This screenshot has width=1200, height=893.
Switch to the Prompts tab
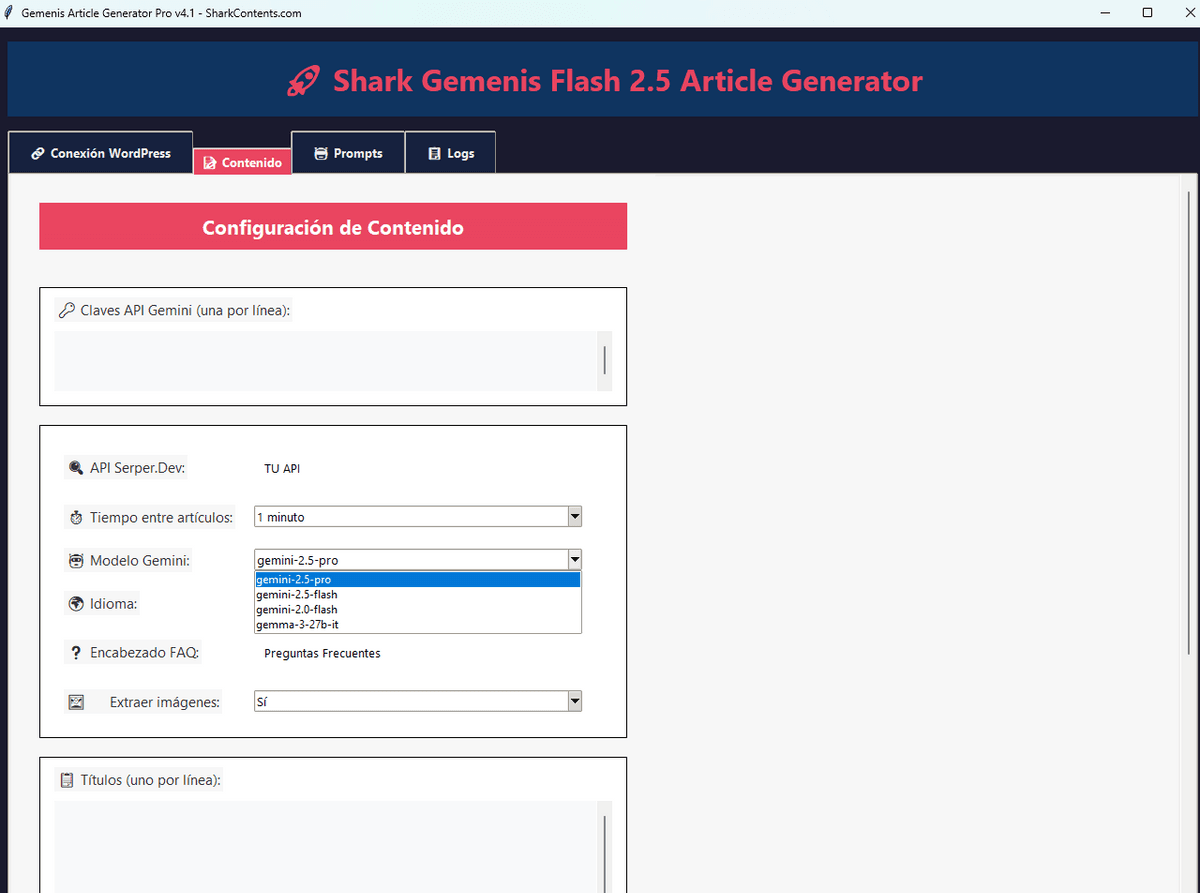click(348, 153)
